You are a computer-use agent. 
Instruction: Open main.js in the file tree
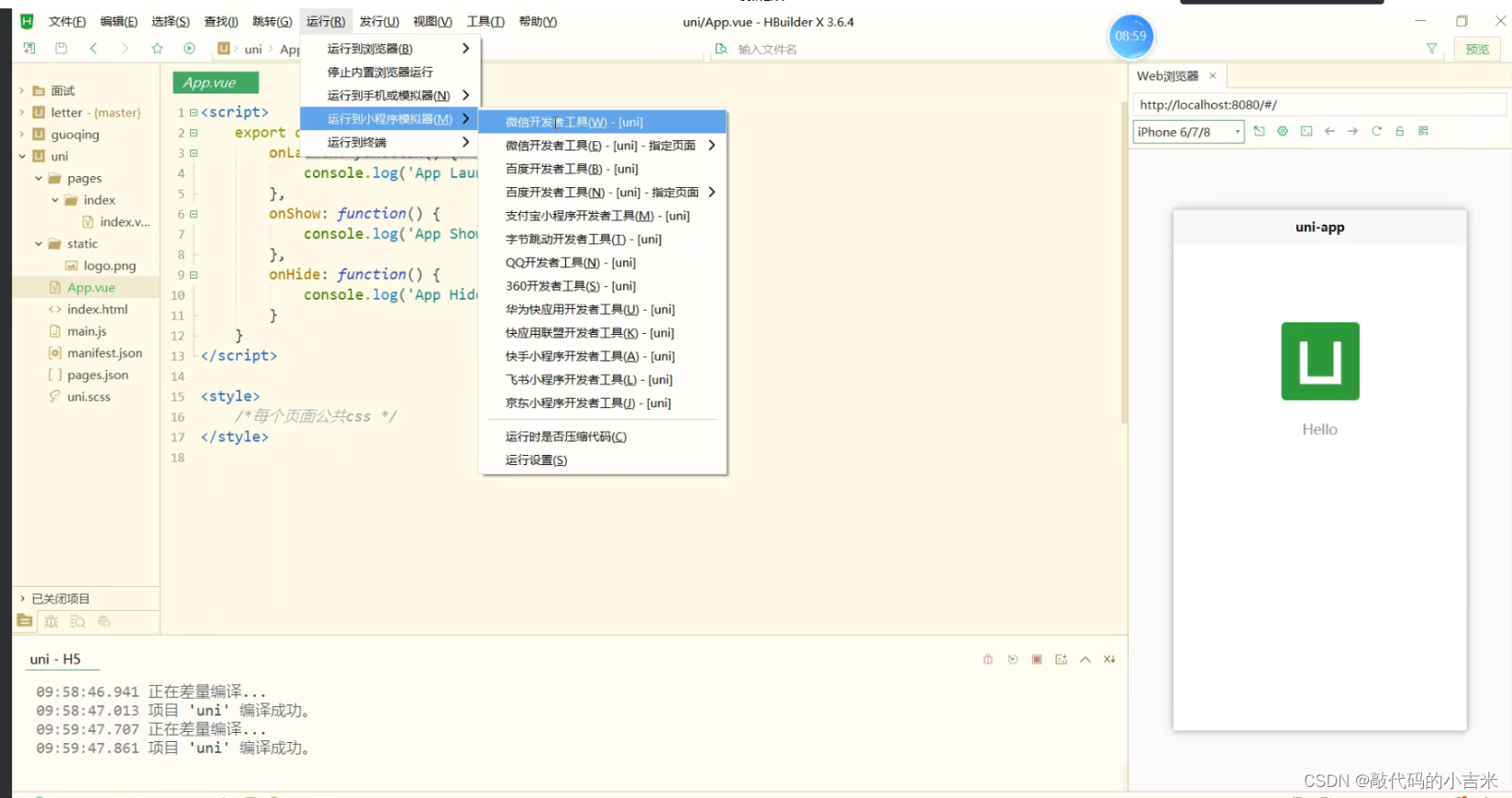[86, 331]
